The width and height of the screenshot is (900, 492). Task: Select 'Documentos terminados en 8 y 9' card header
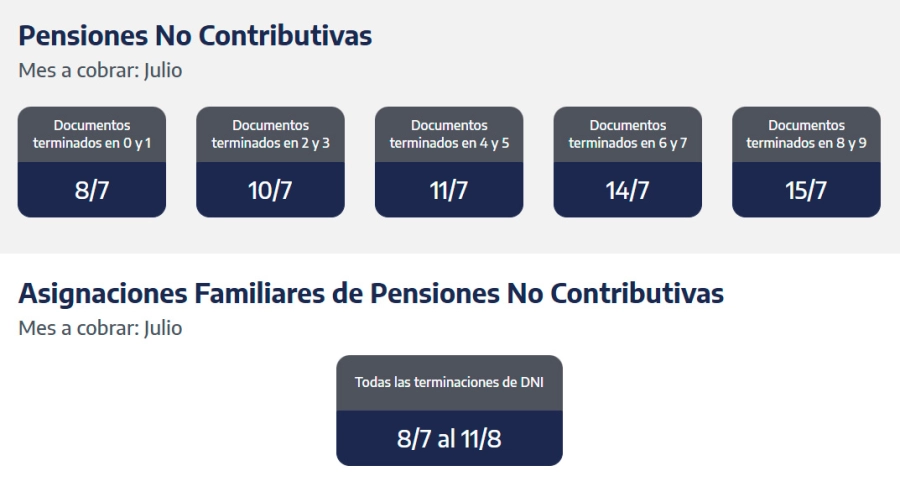806,134
